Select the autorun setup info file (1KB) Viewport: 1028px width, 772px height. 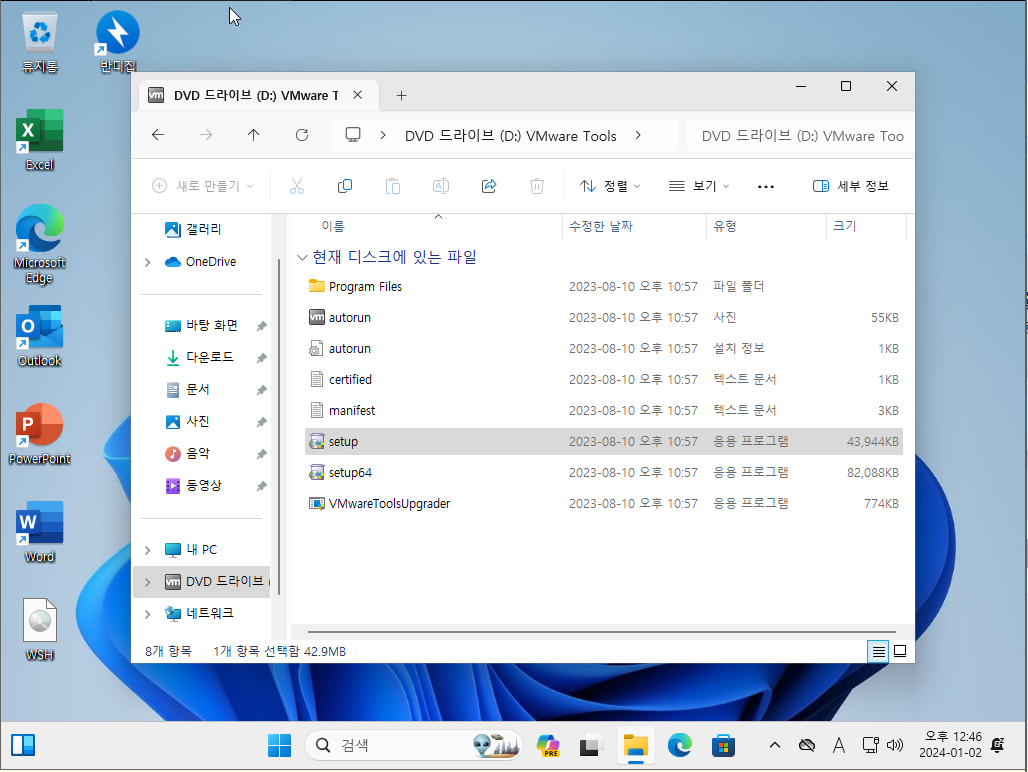pos(604,349)
